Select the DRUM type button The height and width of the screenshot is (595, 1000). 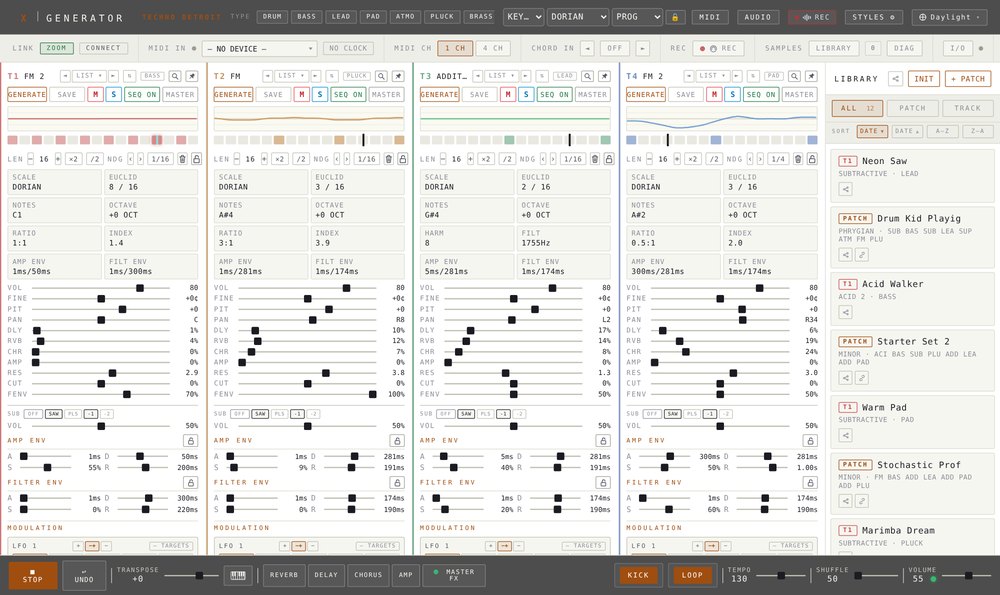(272, 17)
